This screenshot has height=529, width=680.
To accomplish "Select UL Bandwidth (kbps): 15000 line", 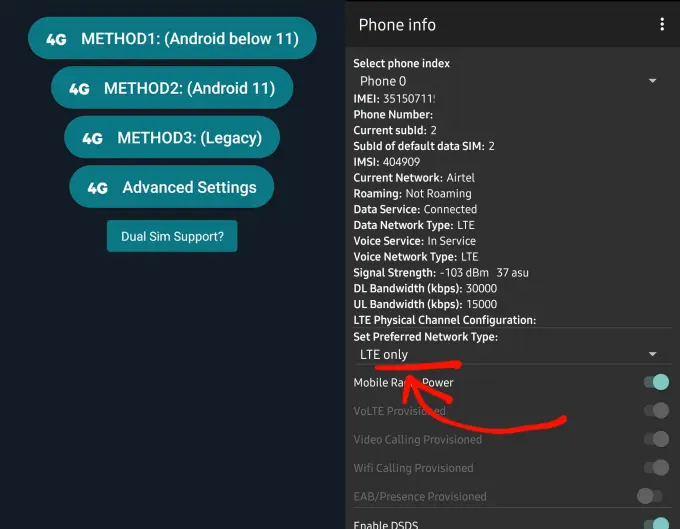I will point(425,304).
